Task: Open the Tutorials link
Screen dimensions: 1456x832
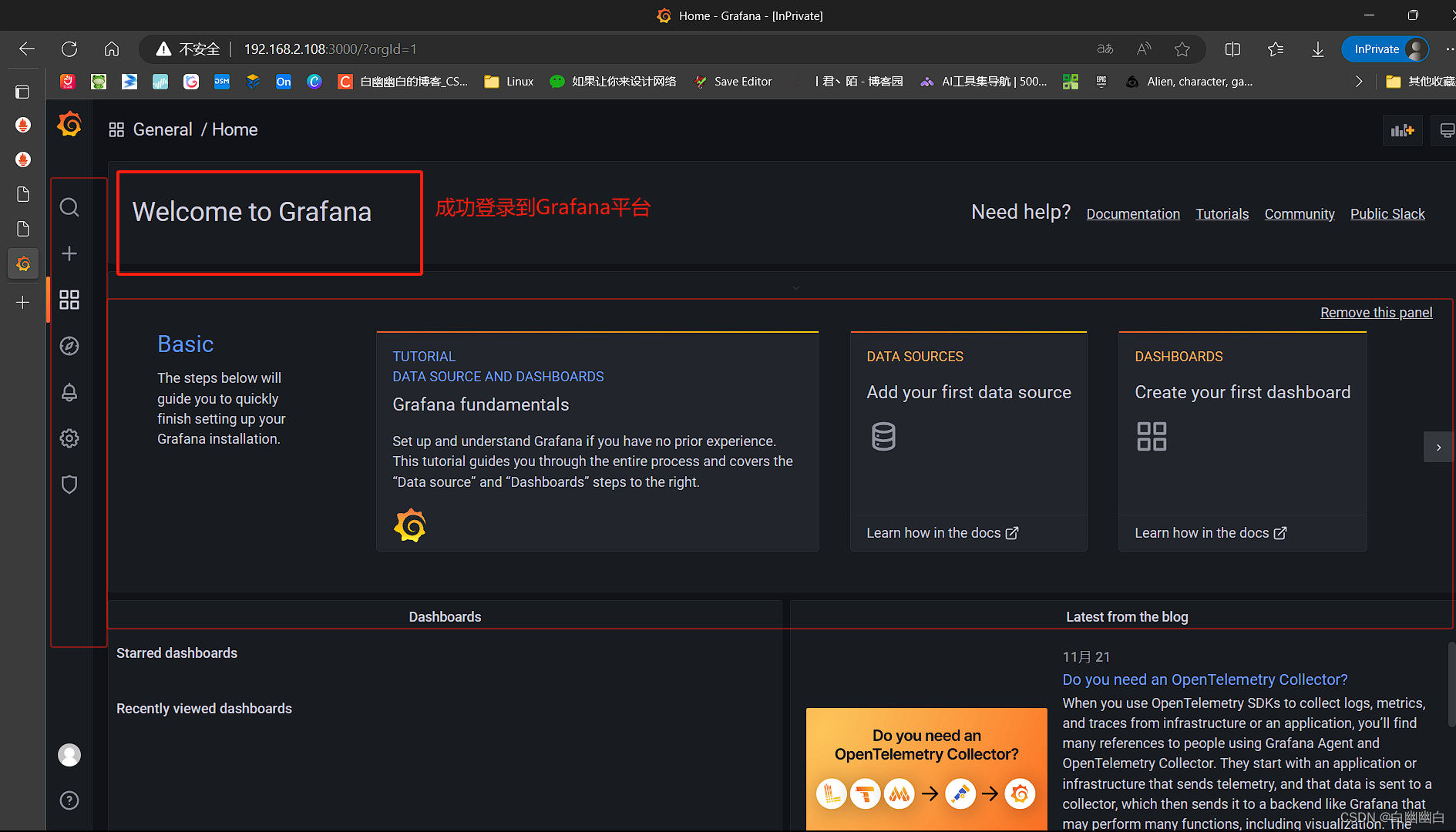Action: (x=1222, y=214)
